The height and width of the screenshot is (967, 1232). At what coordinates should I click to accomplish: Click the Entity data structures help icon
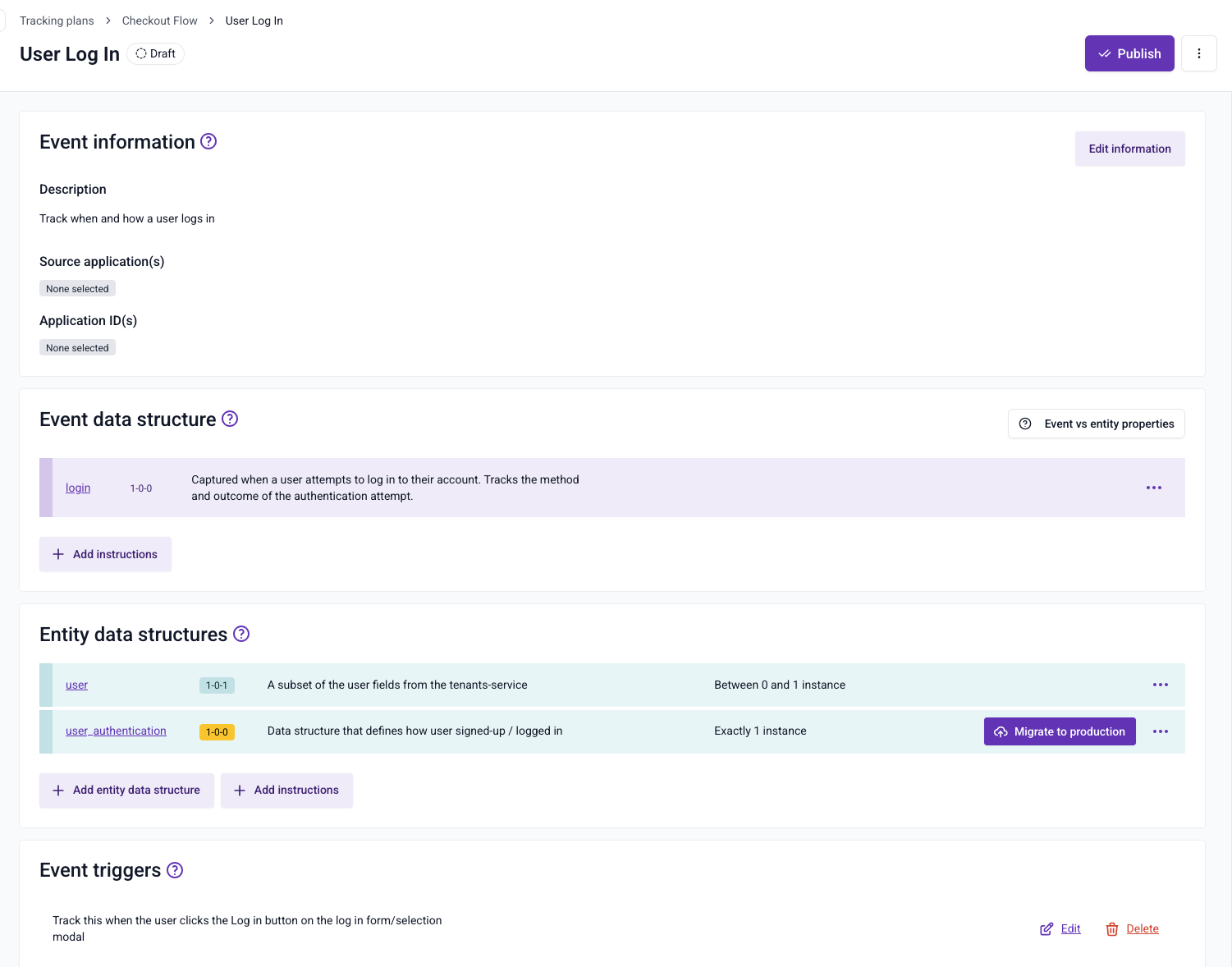point(241,634)
